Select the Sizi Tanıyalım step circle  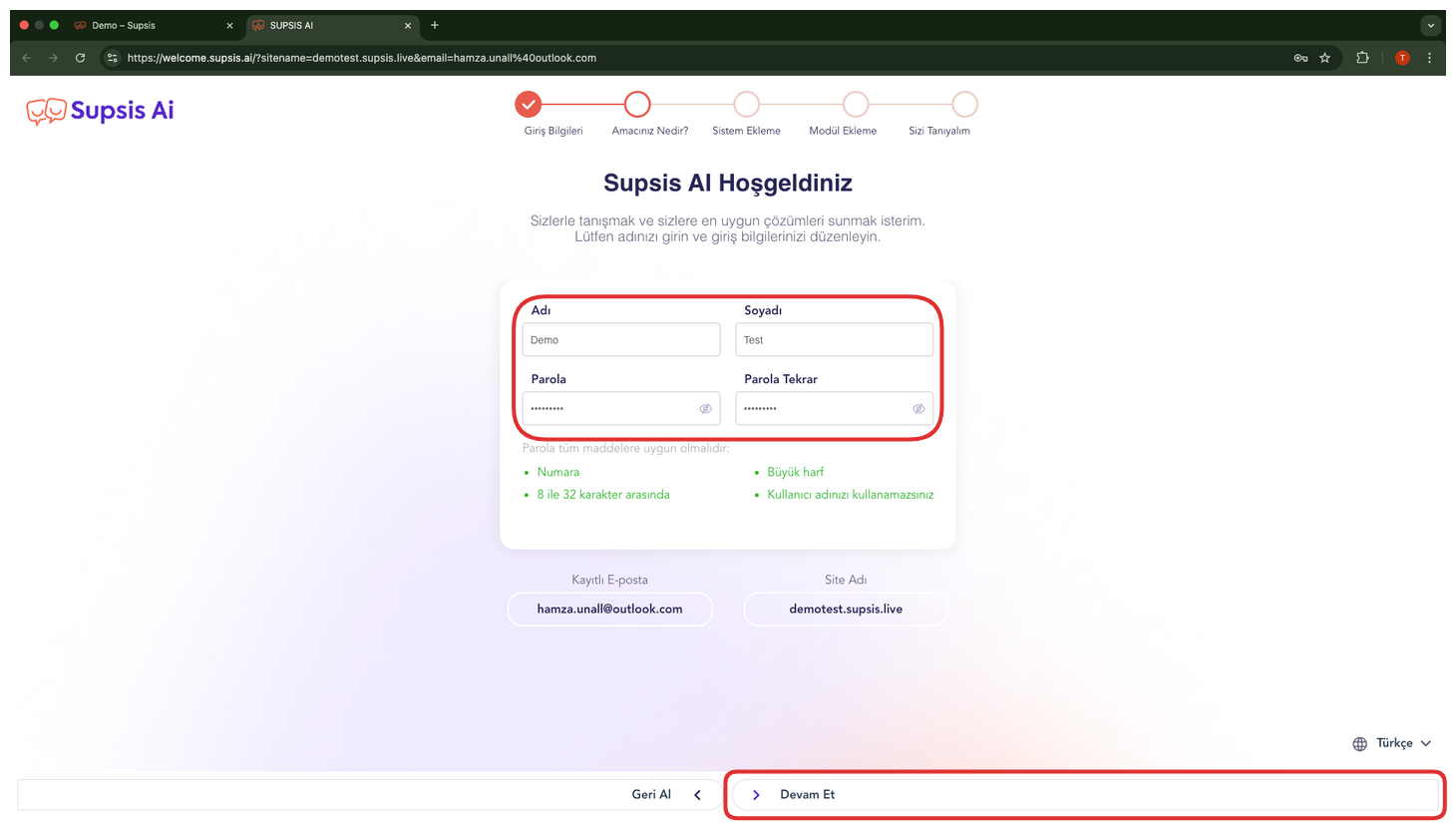964,104
